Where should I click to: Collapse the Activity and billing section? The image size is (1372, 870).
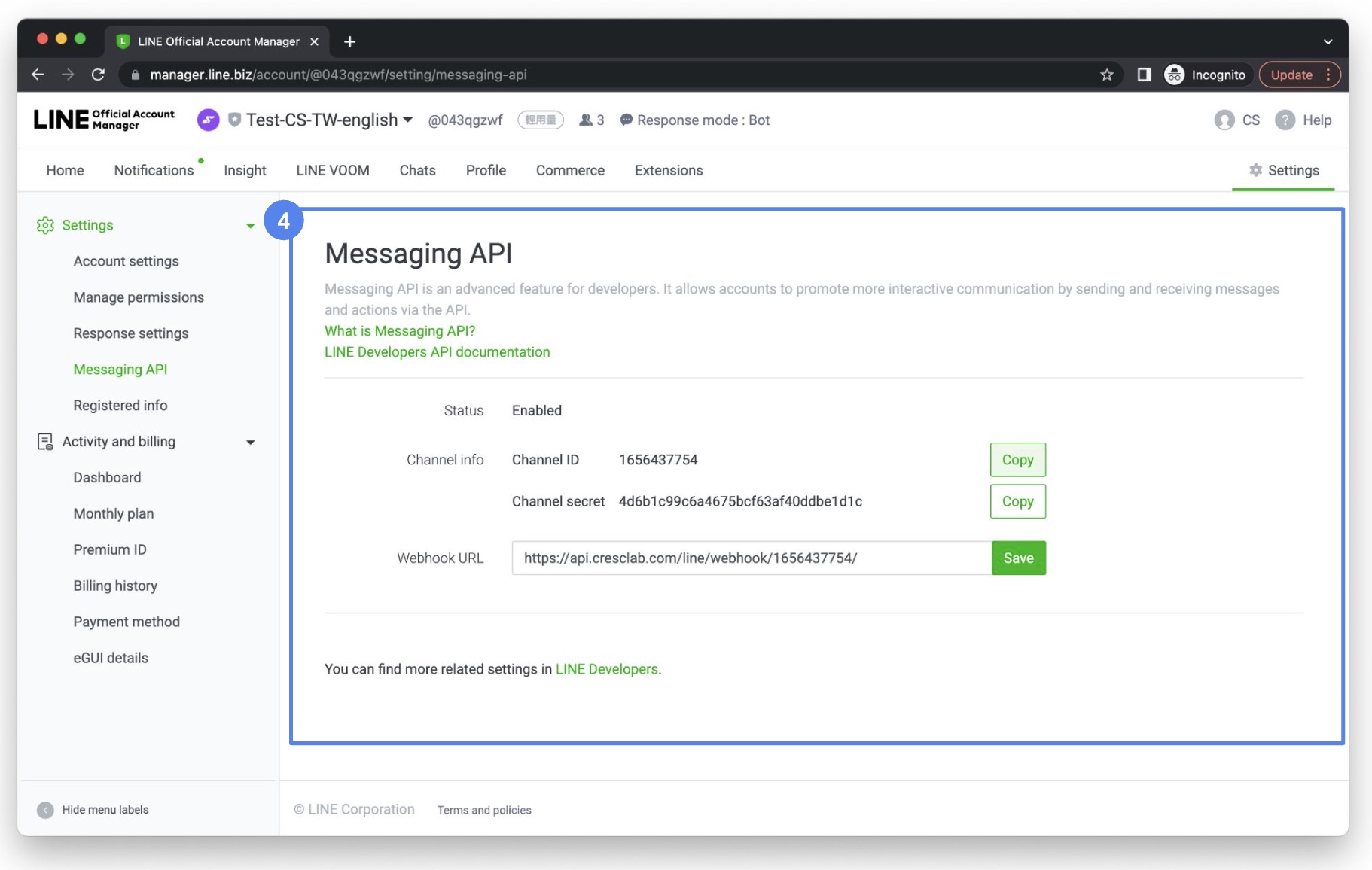click(x=251, y=442)
